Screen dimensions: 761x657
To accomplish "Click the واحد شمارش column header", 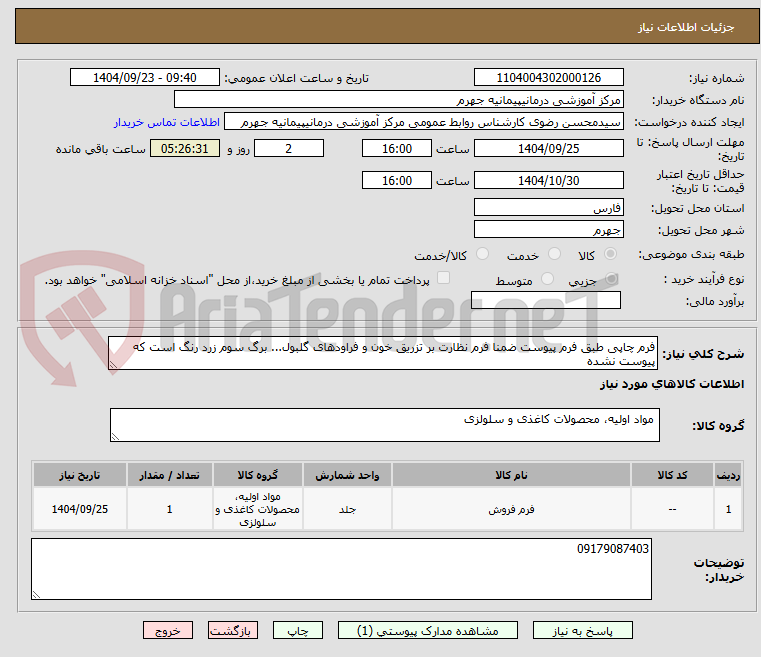I will (x=347, y=475).
